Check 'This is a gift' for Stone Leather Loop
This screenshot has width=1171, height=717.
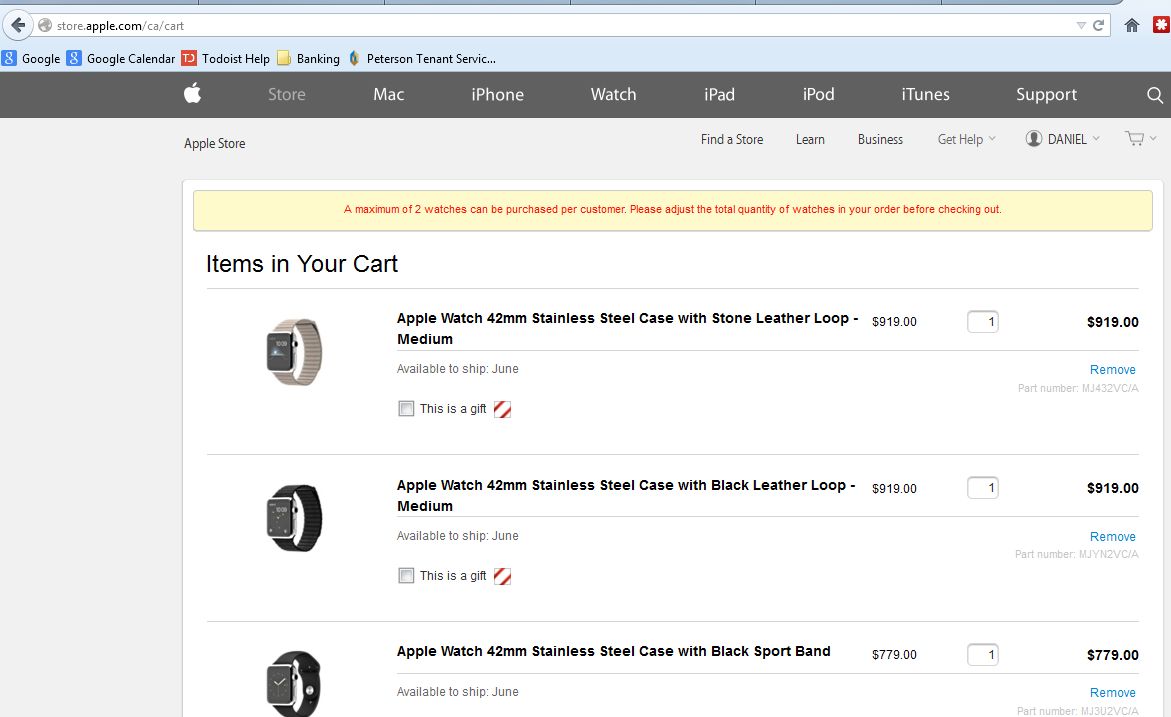[406, 409]
